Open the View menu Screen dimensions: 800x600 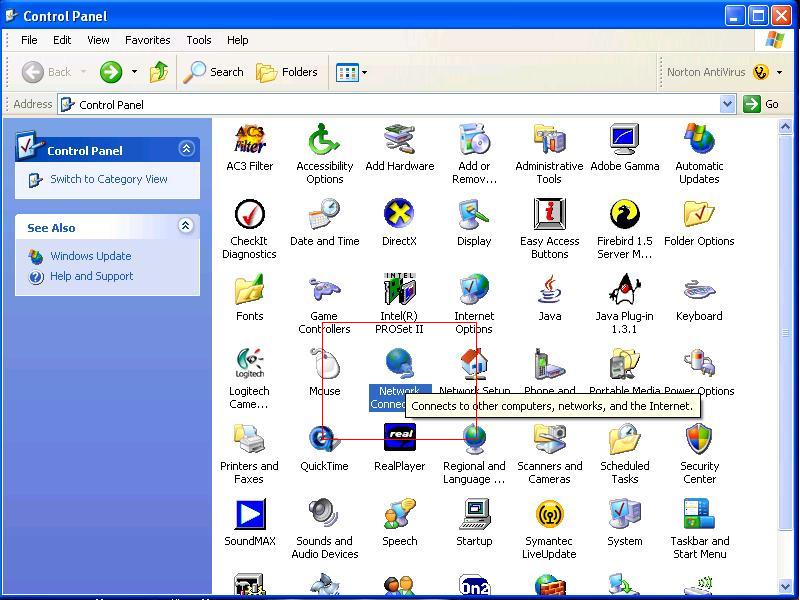(98, 40)
